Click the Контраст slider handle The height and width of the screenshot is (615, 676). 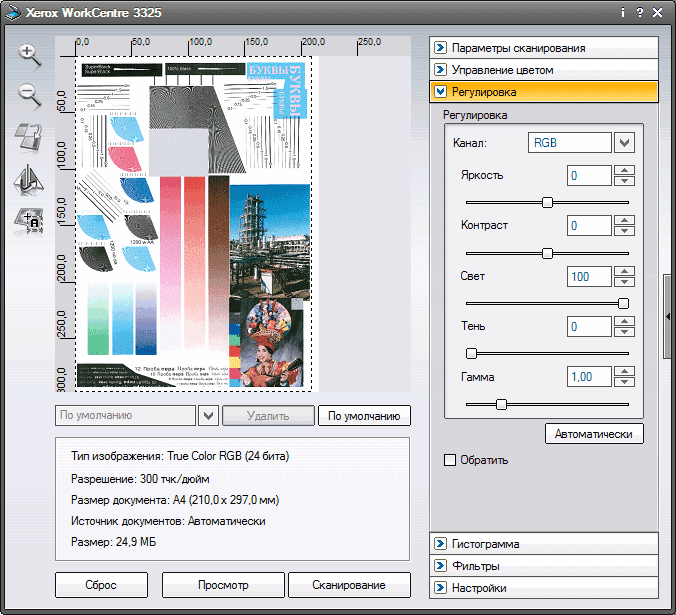coord(547,253)
